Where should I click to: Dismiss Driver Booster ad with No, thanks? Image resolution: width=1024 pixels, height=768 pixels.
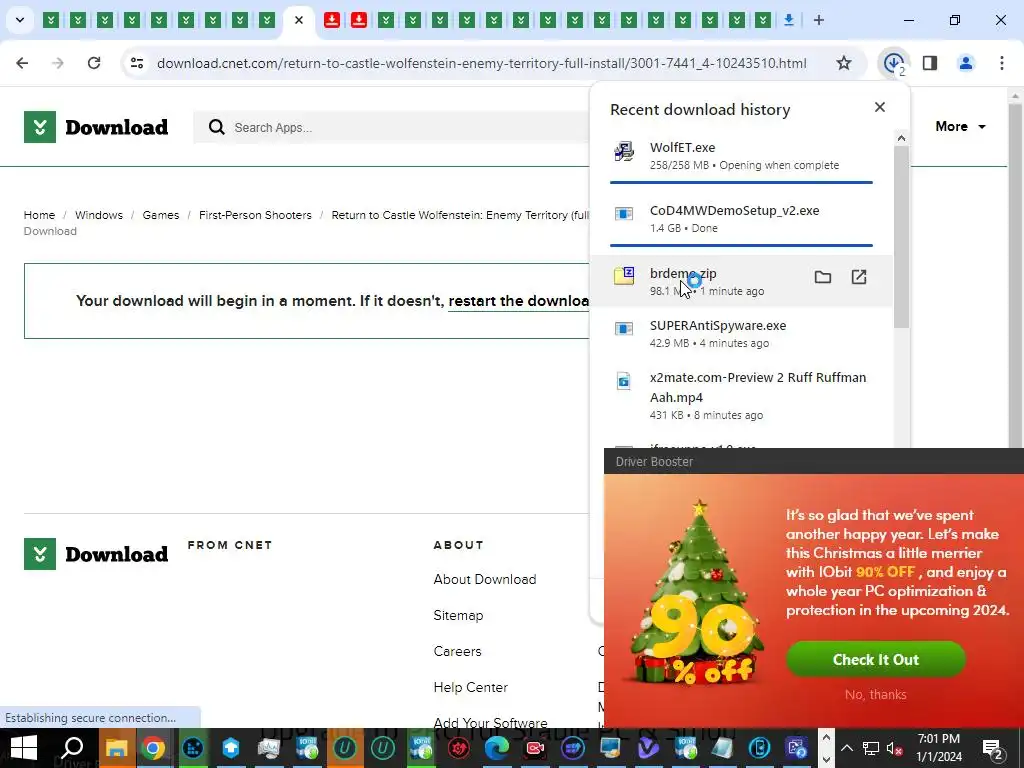tap(876, 694)
